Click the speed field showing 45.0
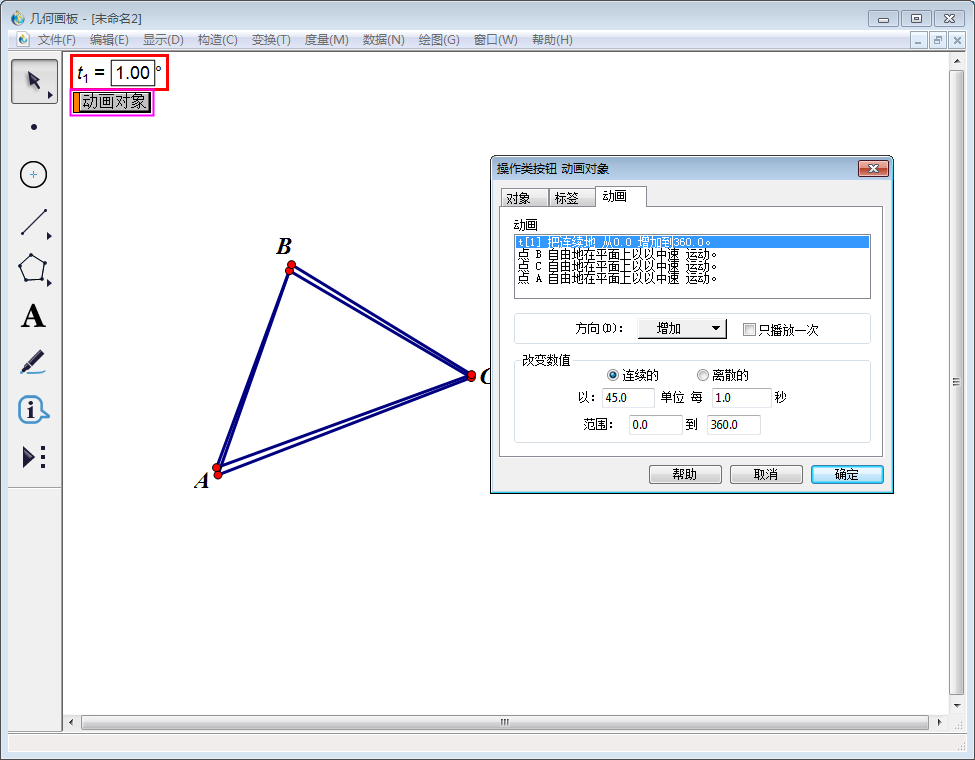This screenshot has height=760, width=975. tap(628, 397)
